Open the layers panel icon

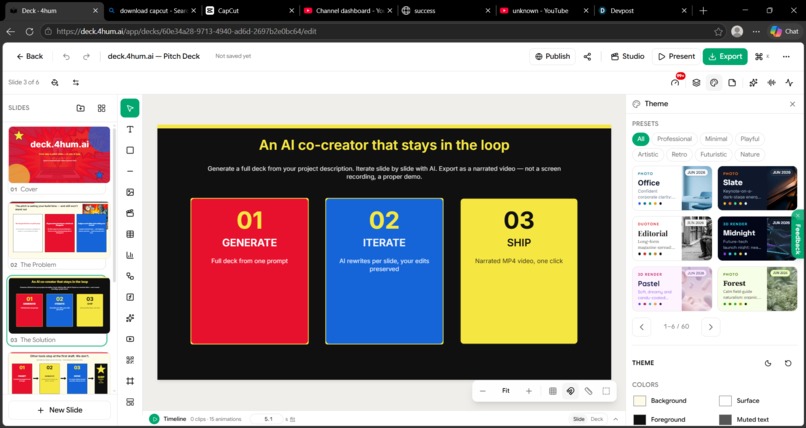point(696,83)
